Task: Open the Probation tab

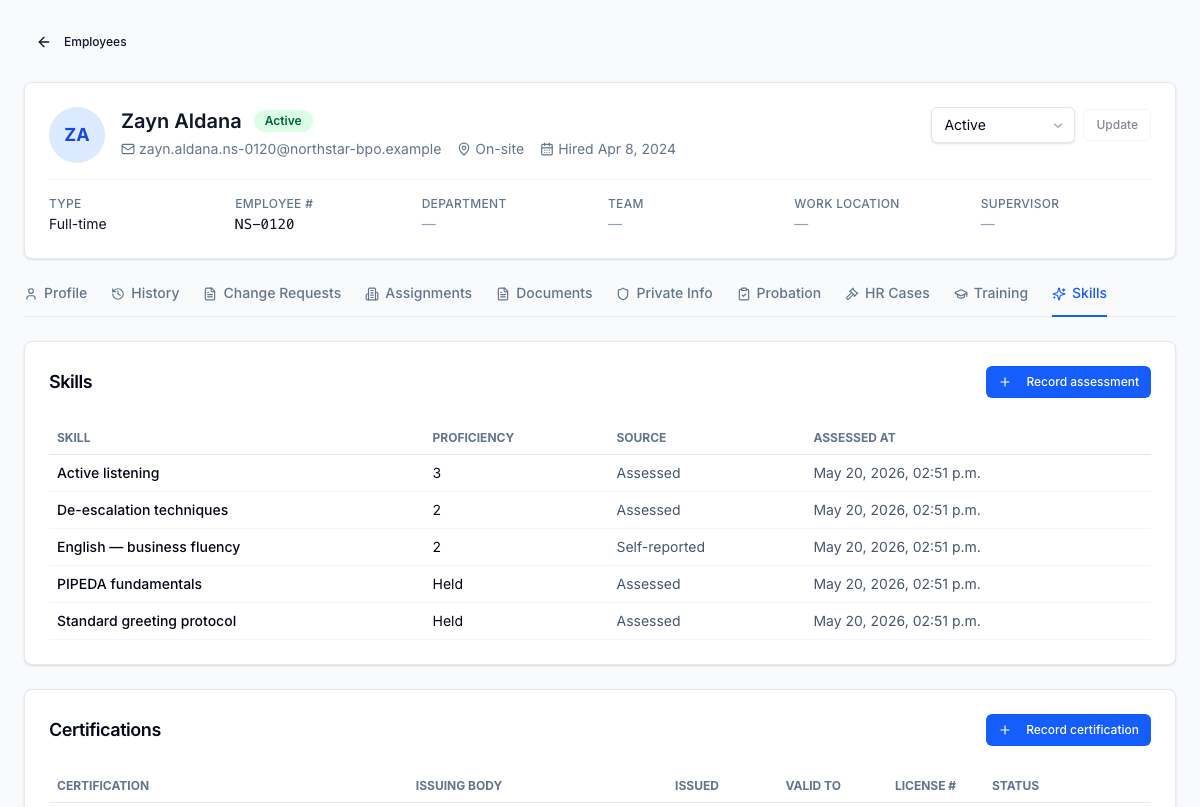Action: 779,293
